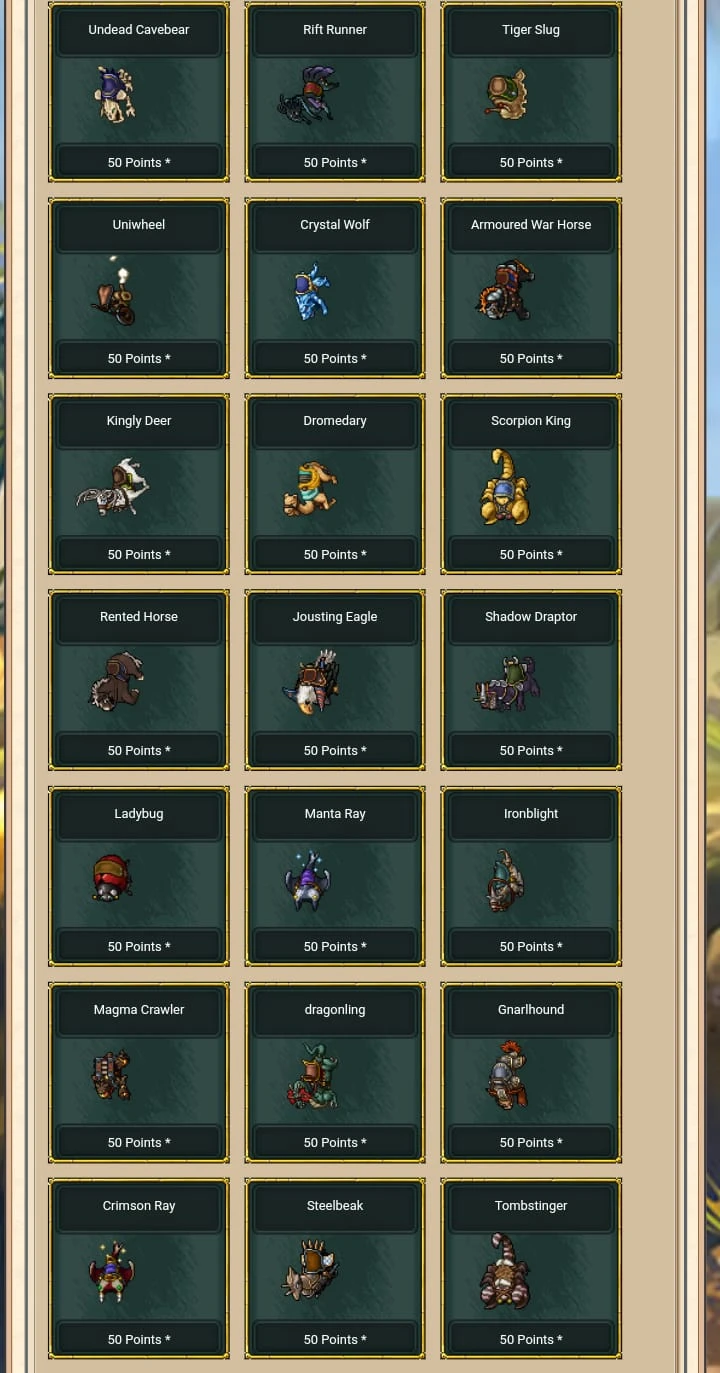This screenshot has height=1373, width=720.
Task: Click the Rift Runner mount icon
Action: [x=309, y=96]
